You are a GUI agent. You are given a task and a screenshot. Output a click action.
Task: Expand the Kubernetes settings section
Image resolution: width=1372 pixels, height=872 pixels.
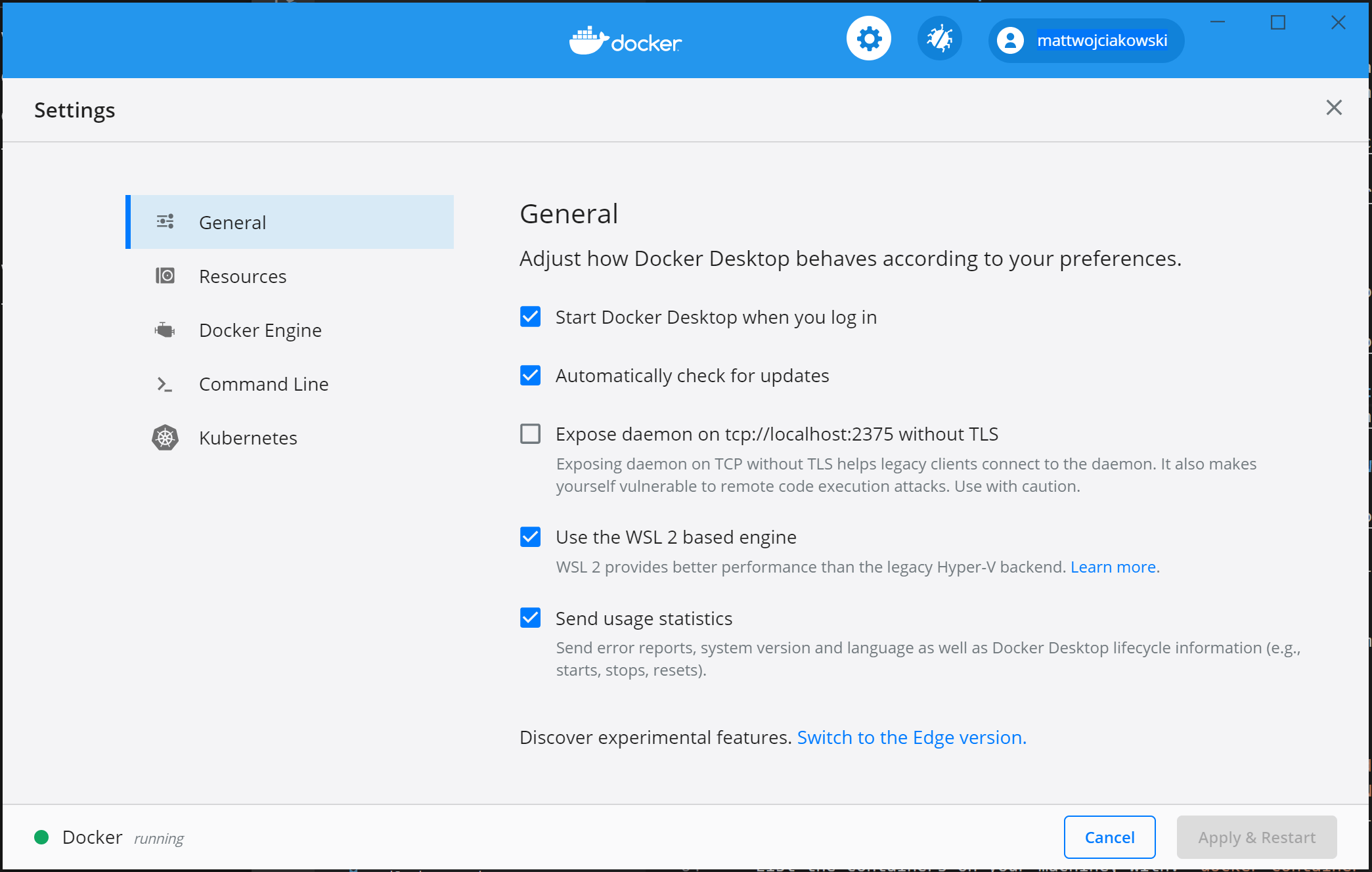coord(248,438)
